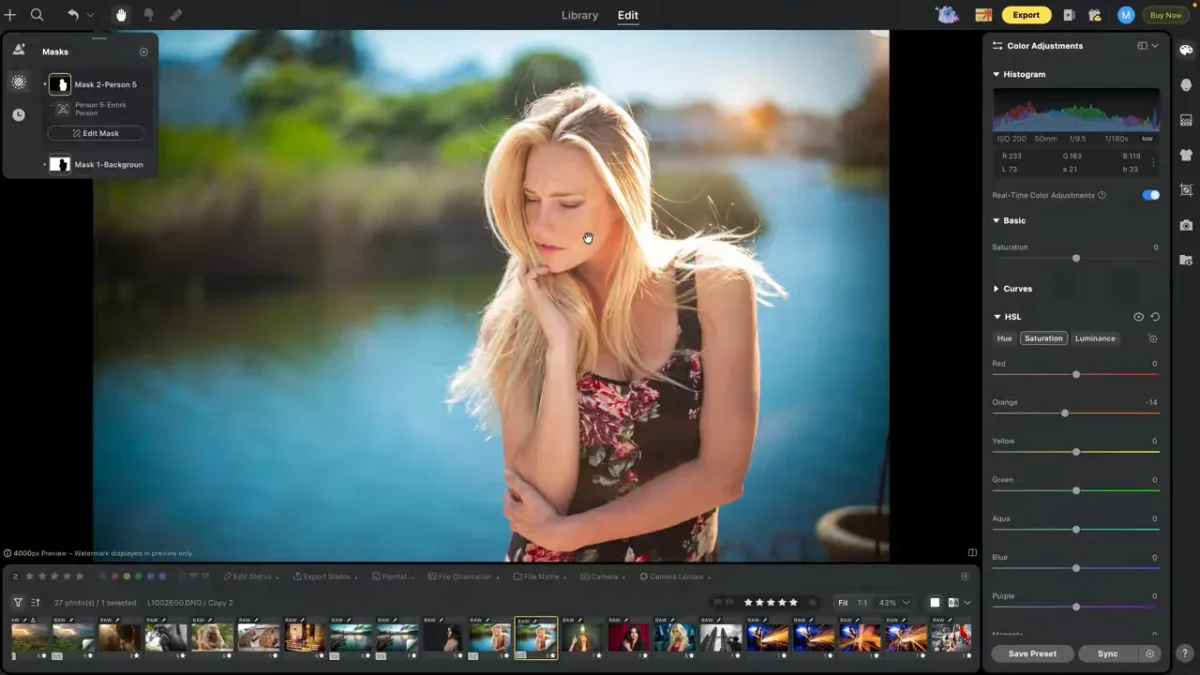Image resolution: width=1200 pixels, height=675 pixels.
Task: Select the Hand pan tool
Action: coord(121,15)
